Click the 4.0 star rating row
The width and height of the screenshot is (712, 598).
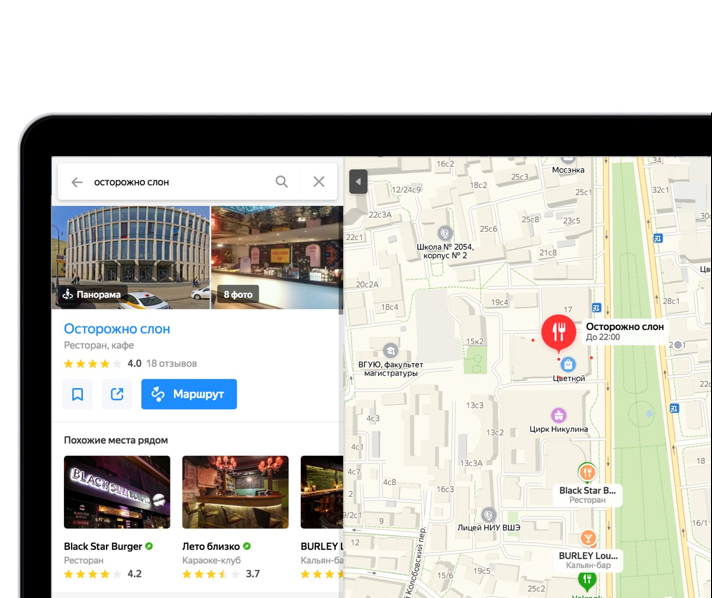(103, 363)
